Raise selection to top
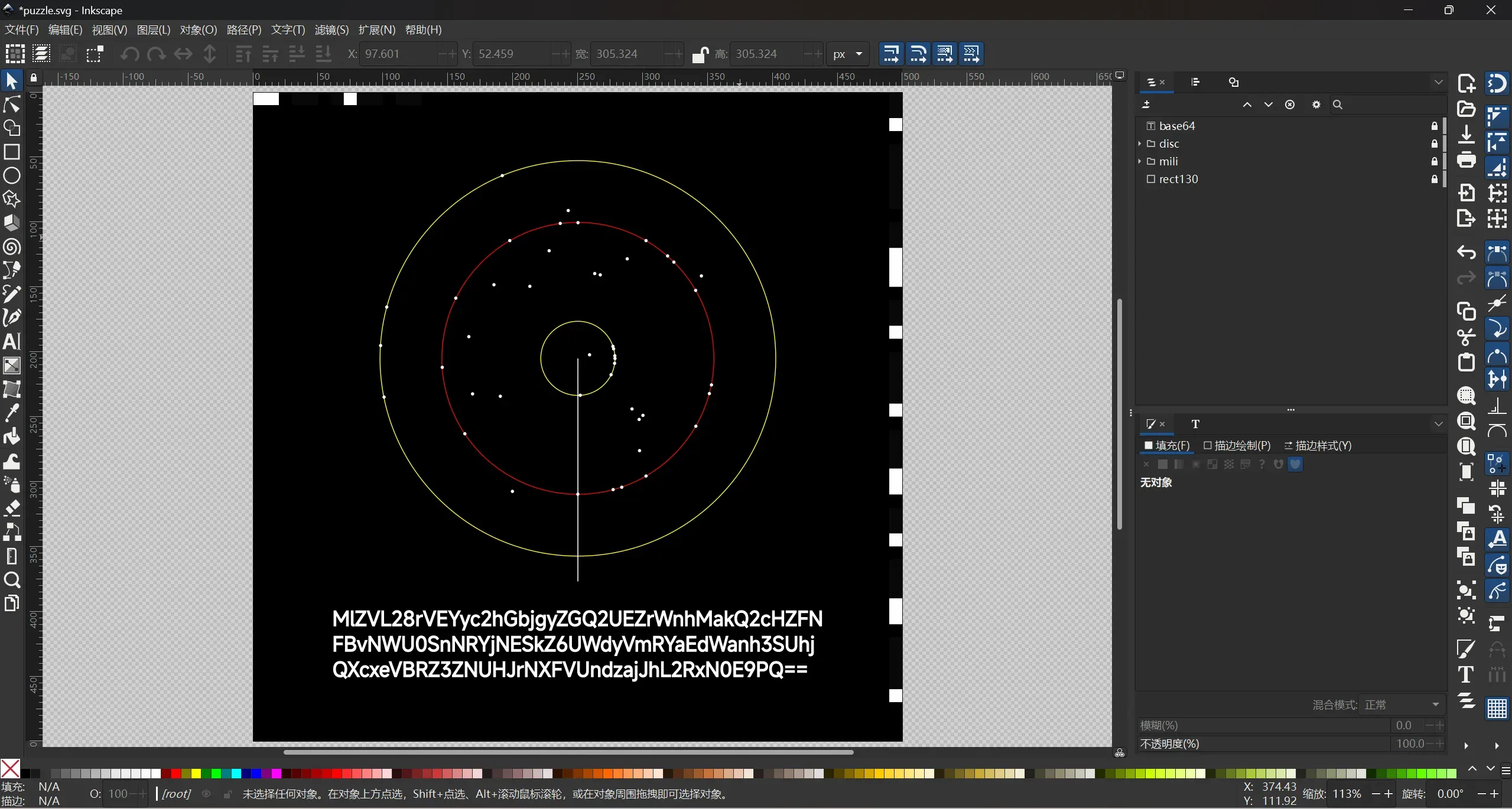The height and width of the screenshot is (809, 1512). 243,54
